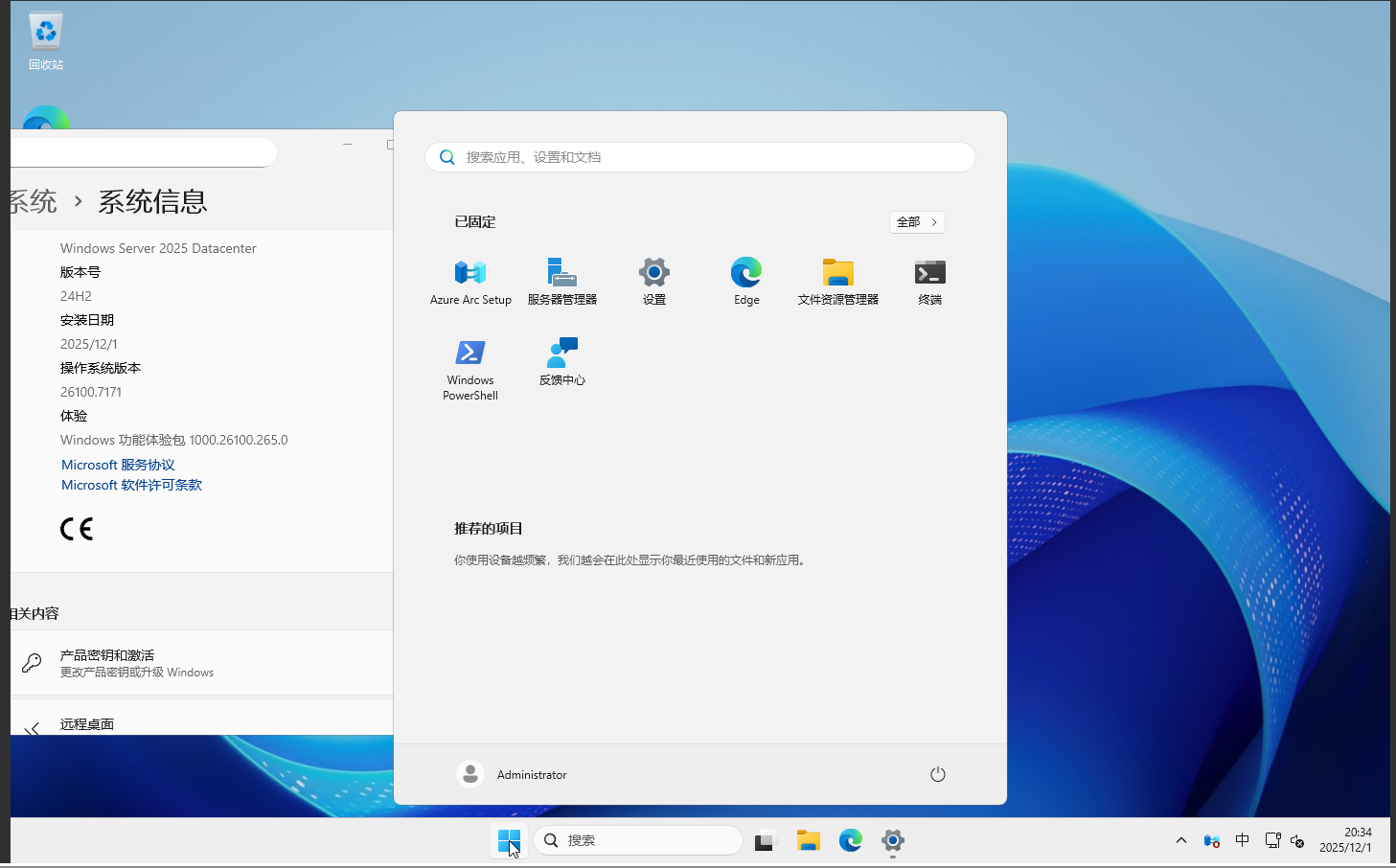Focus Start menu search box 搜索应用、设置和文档
1396x868 pixels.
(x=700, y=157)
